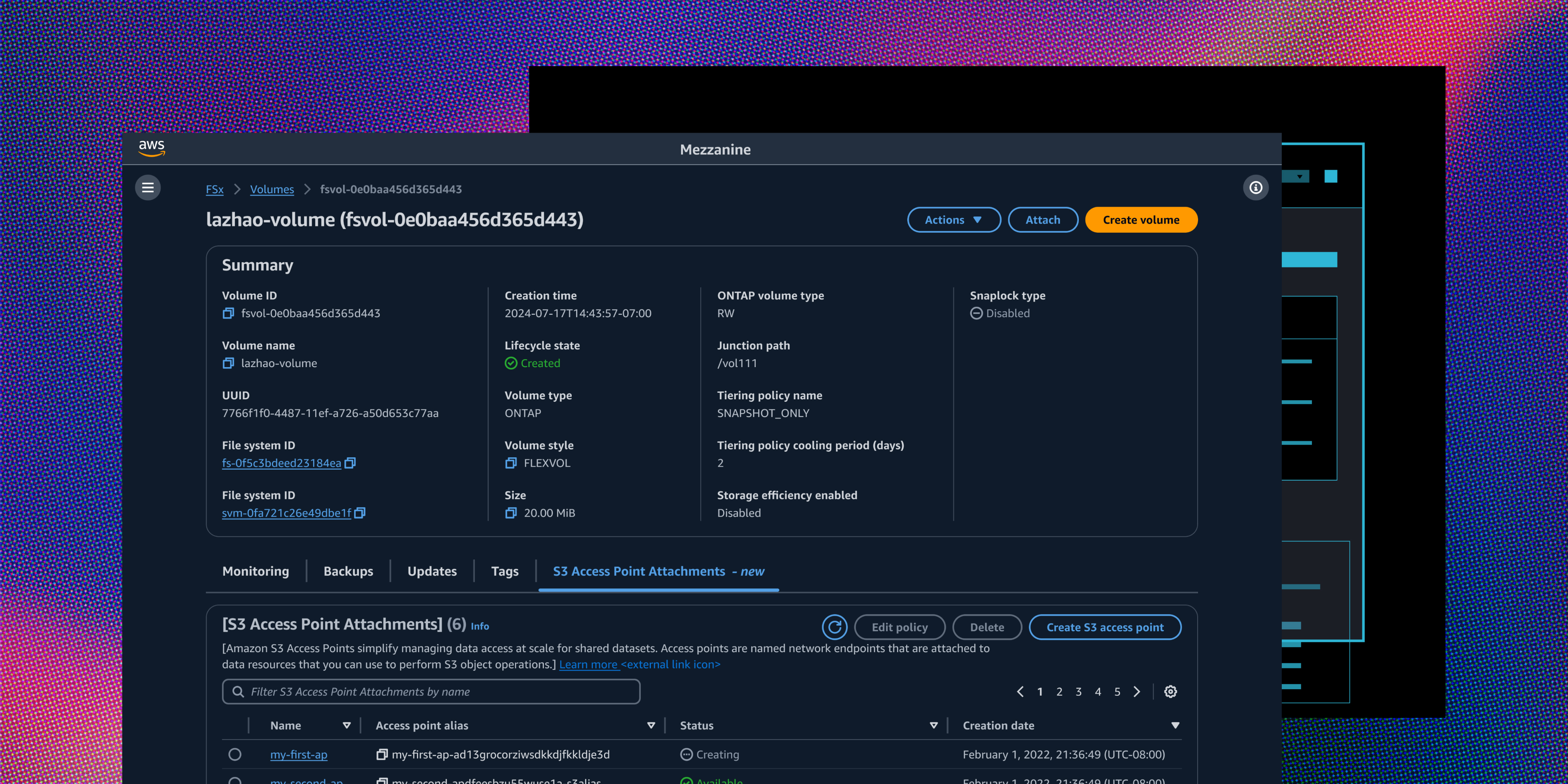This screenshot has height=784, width=1568.
Task: Click the Edit policy button
Action: point(900,627)
